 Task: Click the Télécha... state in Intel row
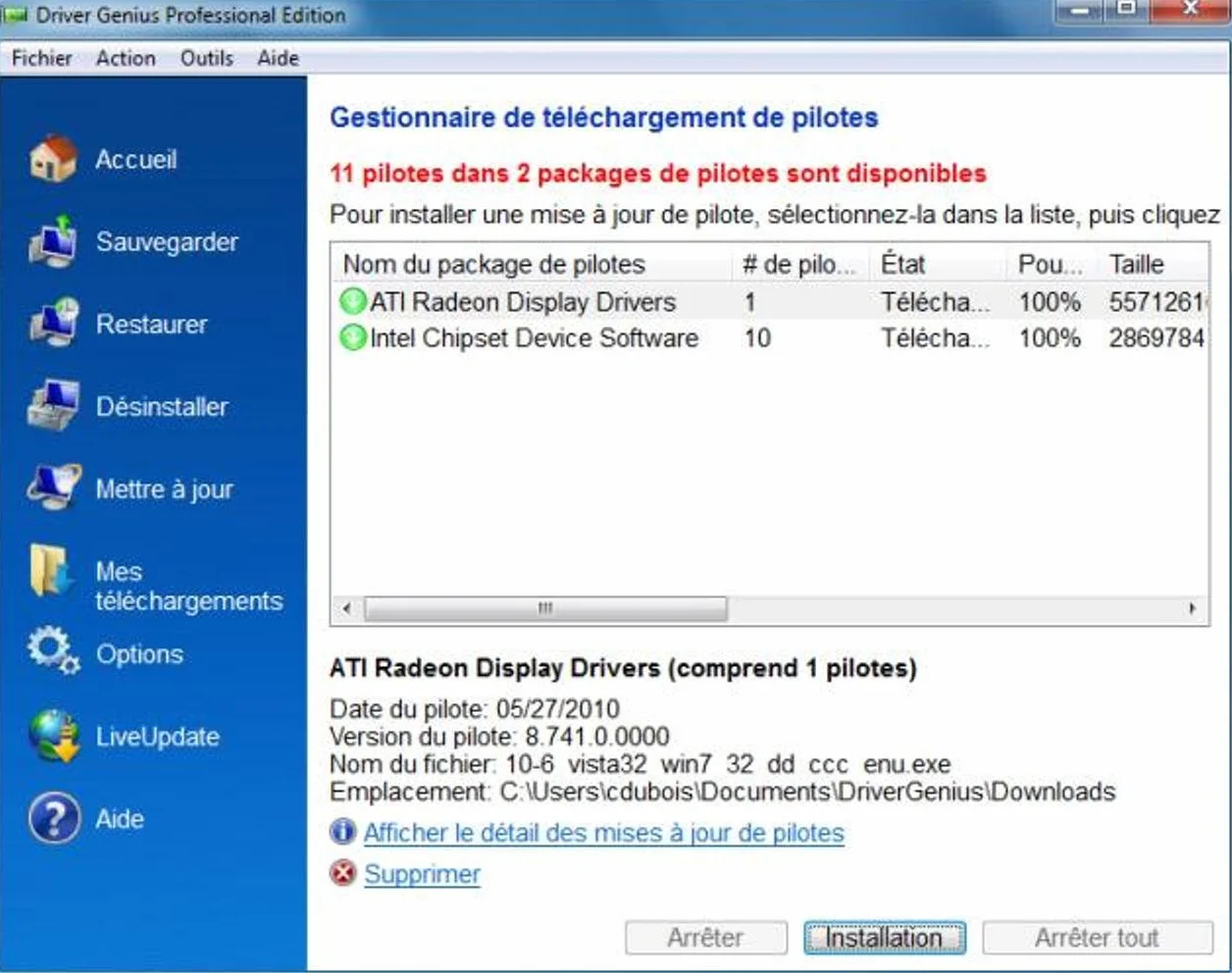(935, 338)
